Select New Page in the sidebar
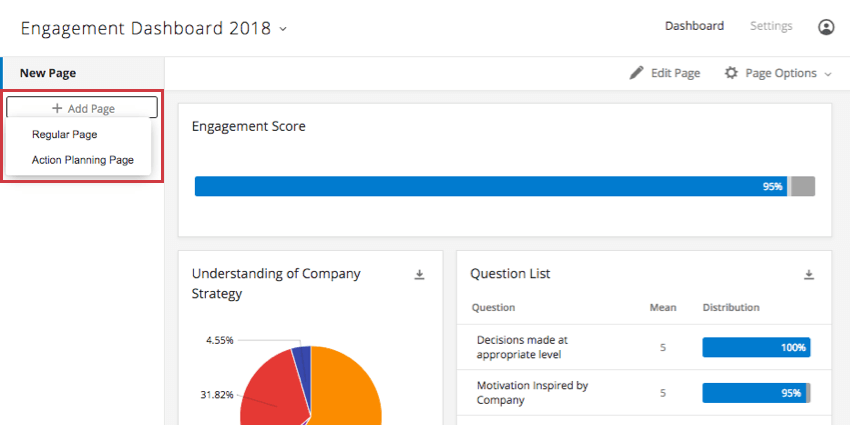The width and height of the screenshot is (850, 425). pos(83,73)
